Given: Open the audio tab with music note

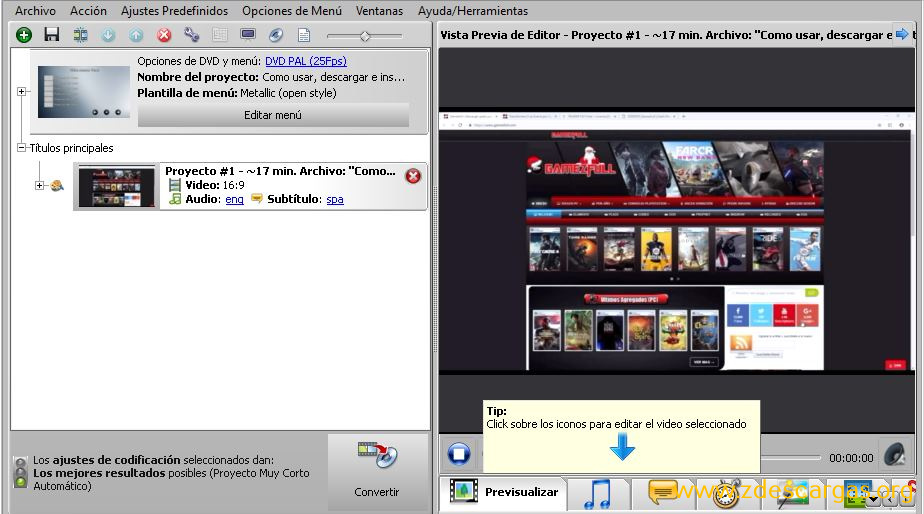Looking at the screenshot, I should [x=598, y=494].
